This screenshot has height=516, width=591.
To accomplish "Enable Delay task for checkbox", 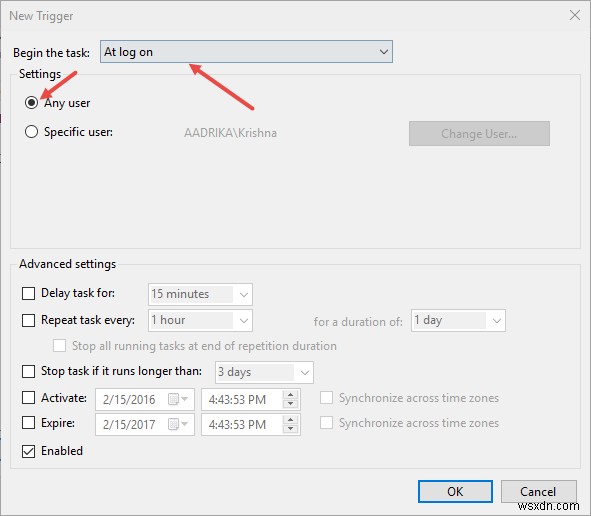I will pos(28,293).
